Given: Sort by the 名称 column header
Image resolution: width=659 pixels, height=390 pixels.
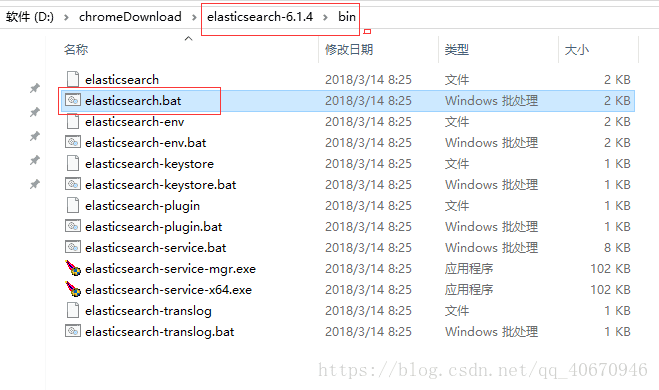Looking at the screenshot, I should [x=76, y=50].
